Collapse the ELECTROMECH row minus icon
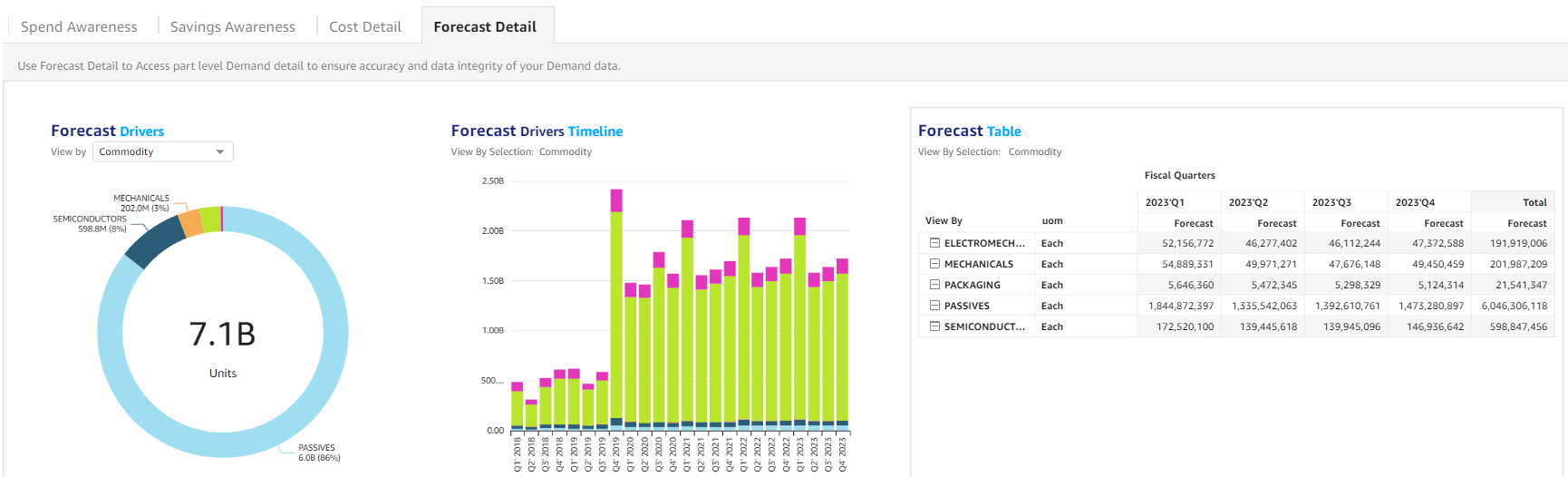Image resolution: width=1568 pixels, height=477 pixels. point(934,243)
